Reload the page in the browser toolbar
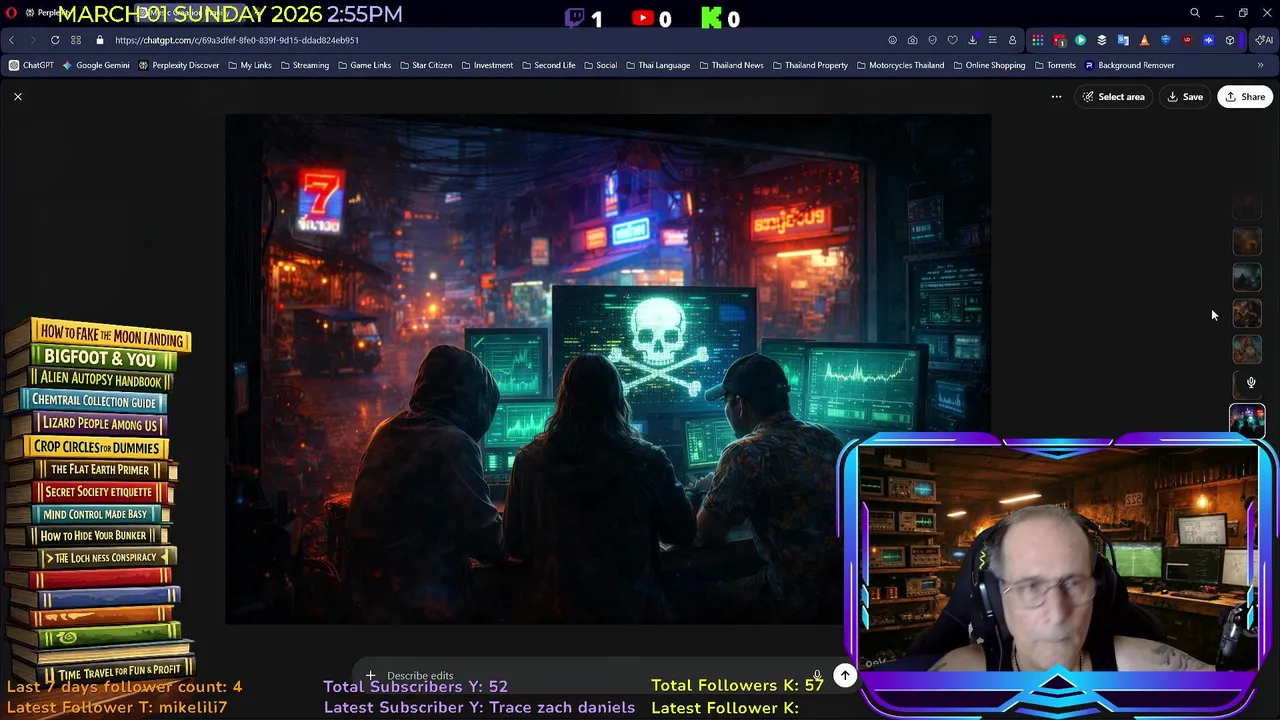 click(x=55, y=40)
